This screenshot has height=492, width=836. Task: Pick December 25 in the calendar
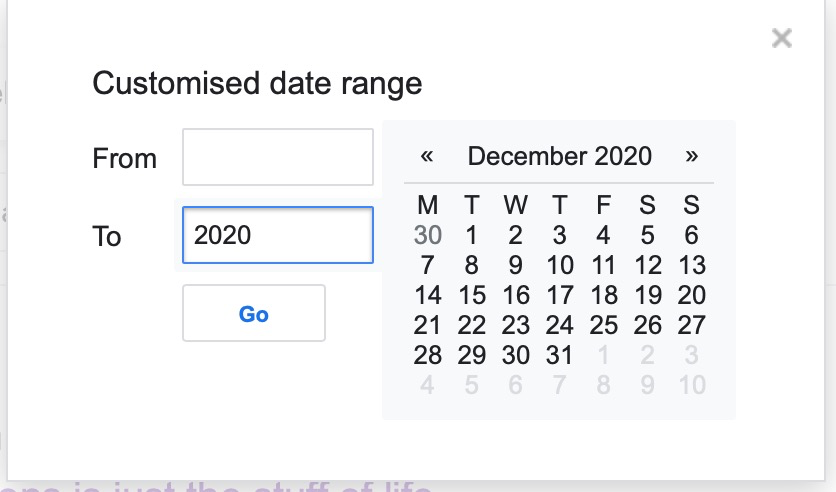[x=604, y=325]
